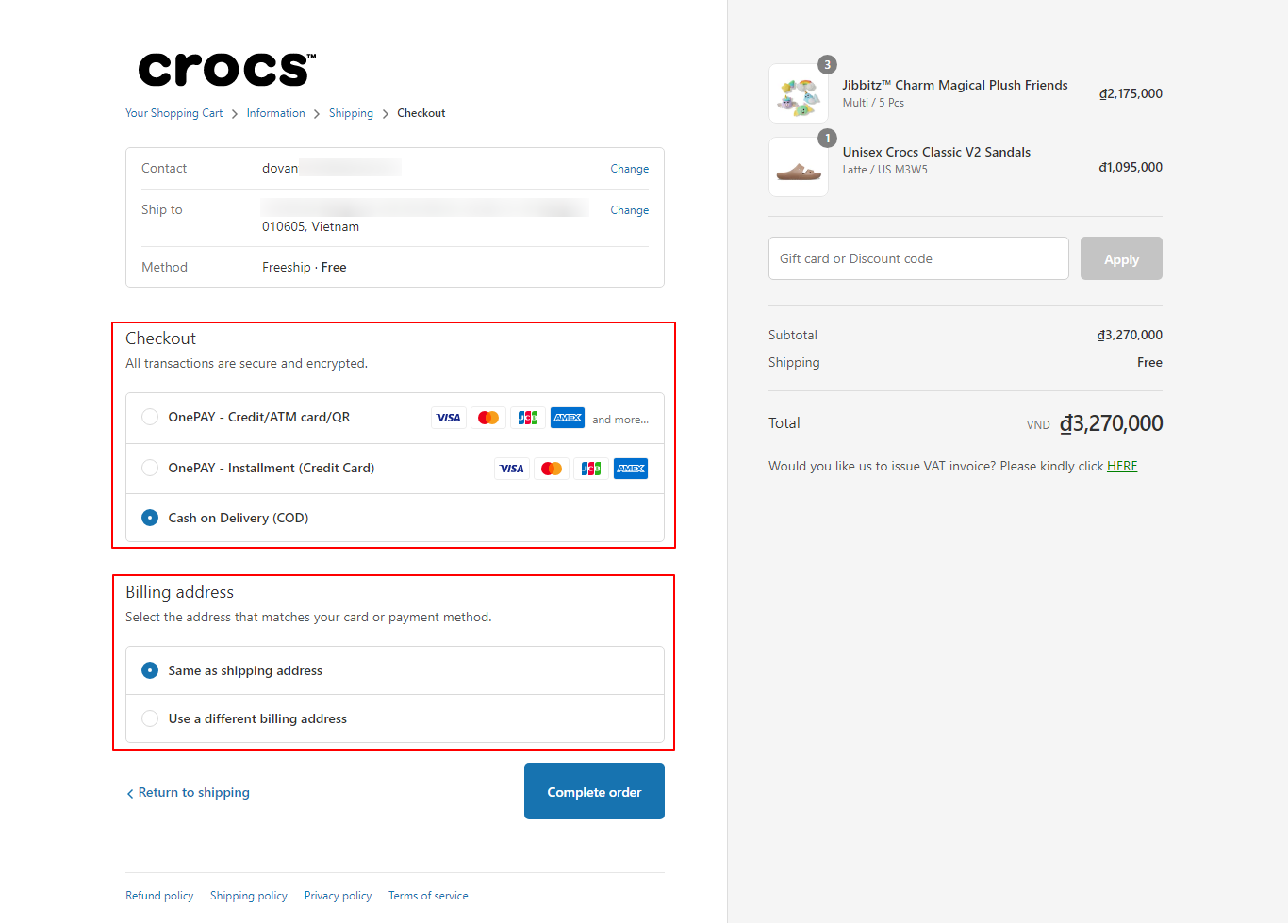Viewport: 1288px width, 924px height.
Task: Select Cash on Delivery (COD) option
Action: pyautogui.click(x=150, y=518)
